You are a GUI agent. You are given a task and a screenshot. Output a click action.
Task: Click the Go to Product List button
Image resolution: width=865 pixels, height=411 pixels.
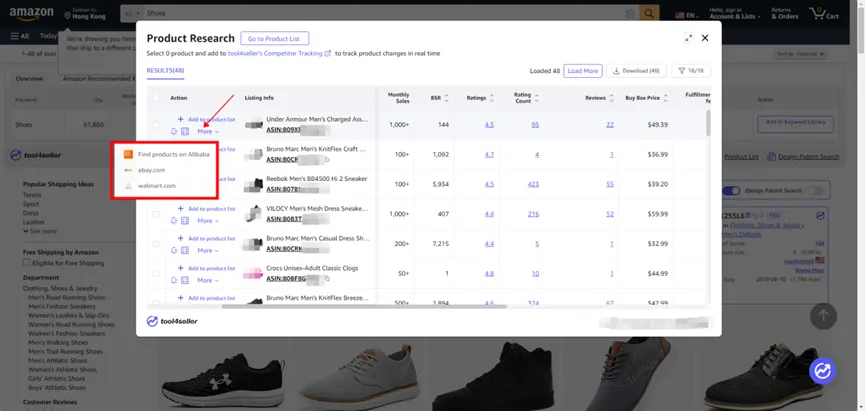coord(275,39)
